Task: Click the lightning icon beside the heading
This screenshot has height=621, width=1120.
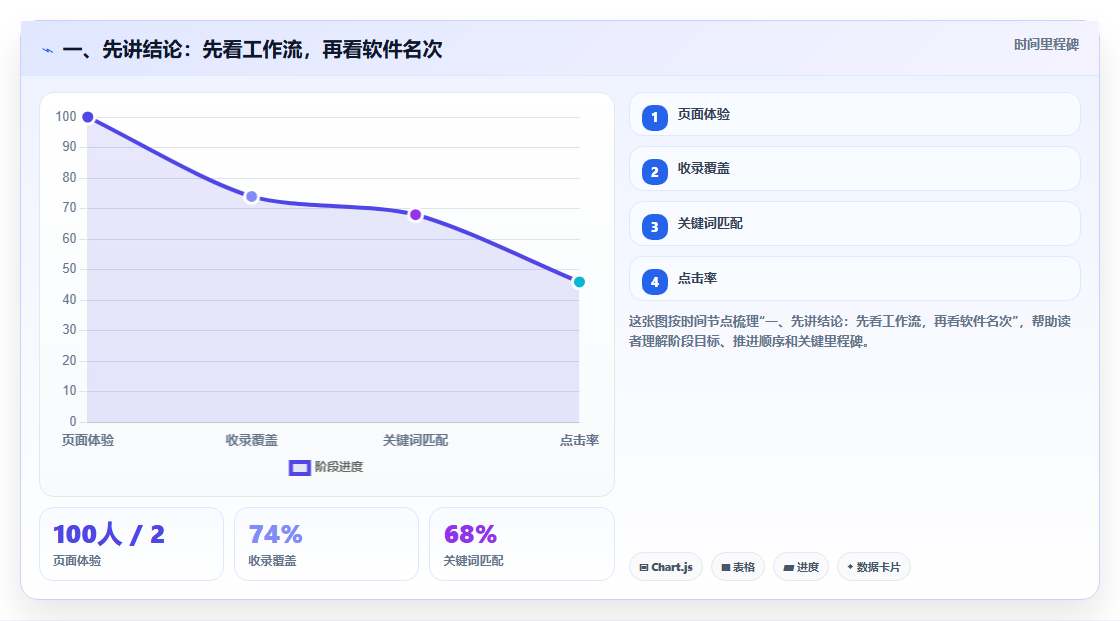Action: pos(48,50)
